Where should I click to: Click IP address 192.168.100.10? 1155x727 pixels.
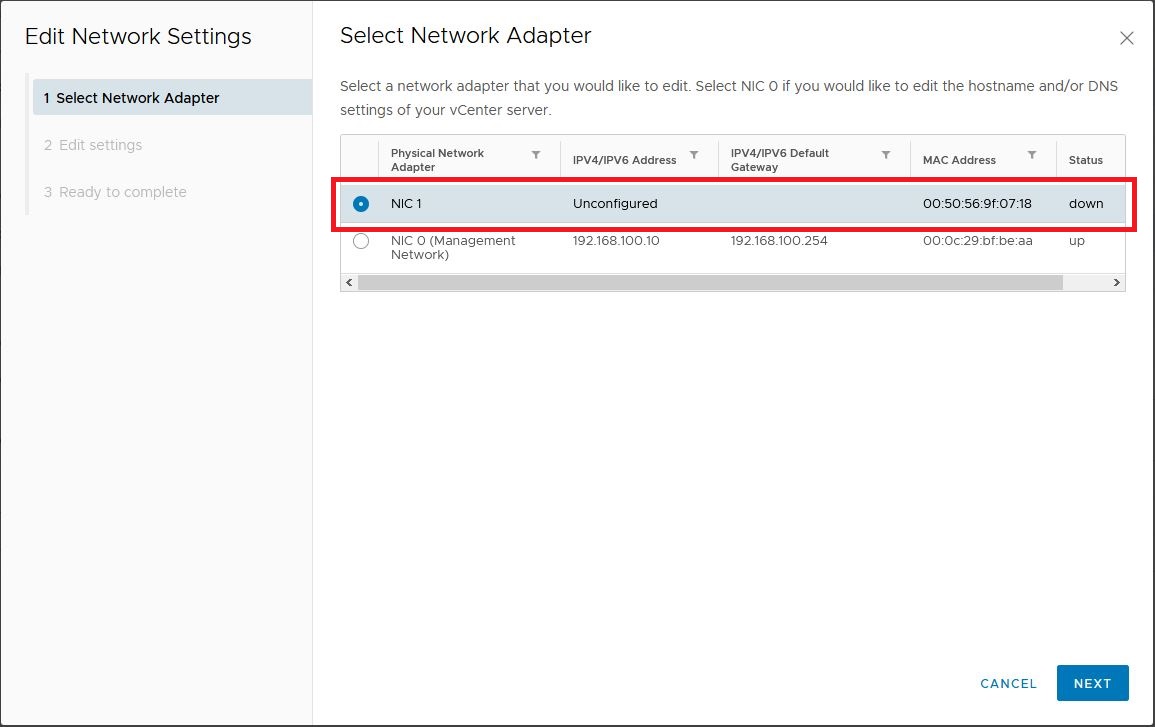point(617,241)
